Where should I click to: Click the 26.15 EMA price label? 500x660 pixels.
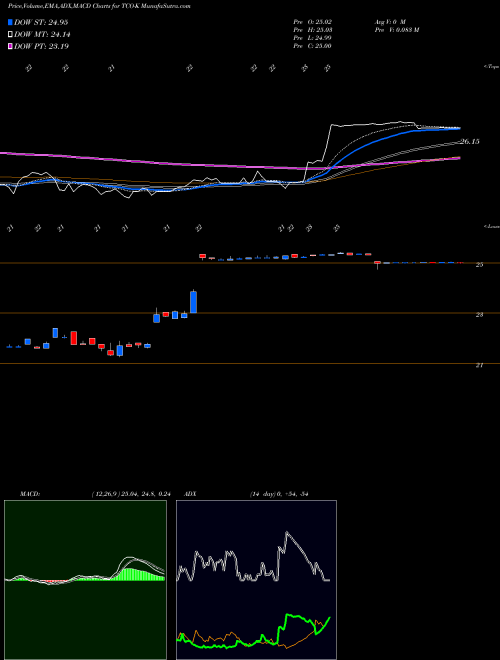coord(470,142)
